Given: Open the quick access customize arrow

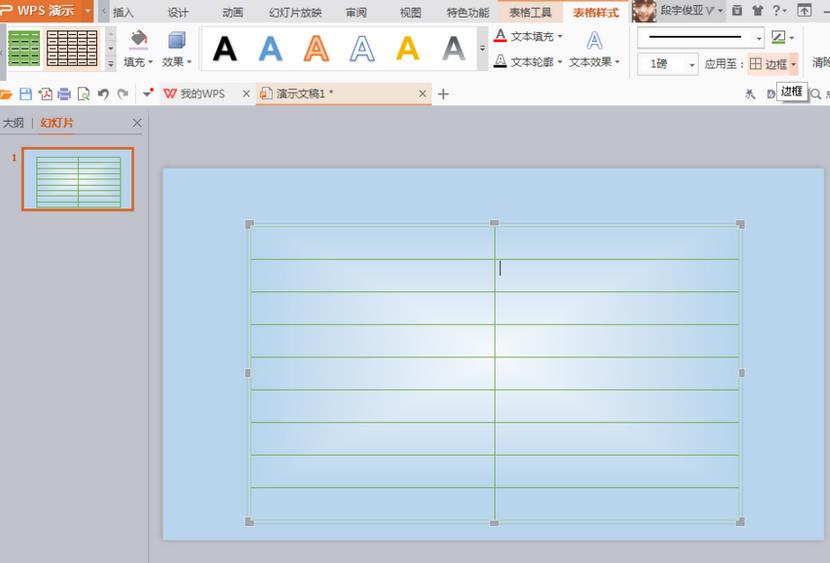Looking at the screenshot, I should click(148, 93).
